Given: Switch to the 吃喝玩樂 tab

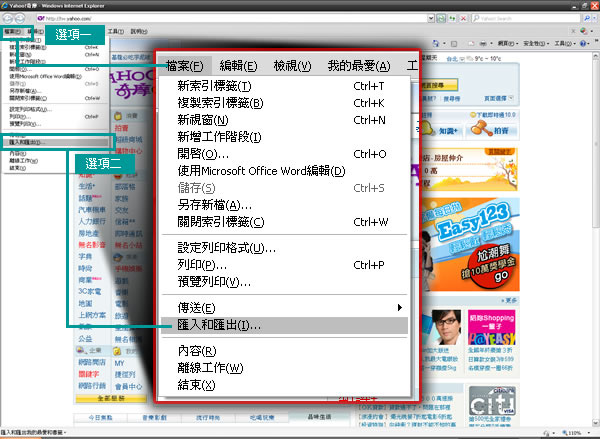Looking at the screenshot, I should pyautogui.click(x=262, y=418).
